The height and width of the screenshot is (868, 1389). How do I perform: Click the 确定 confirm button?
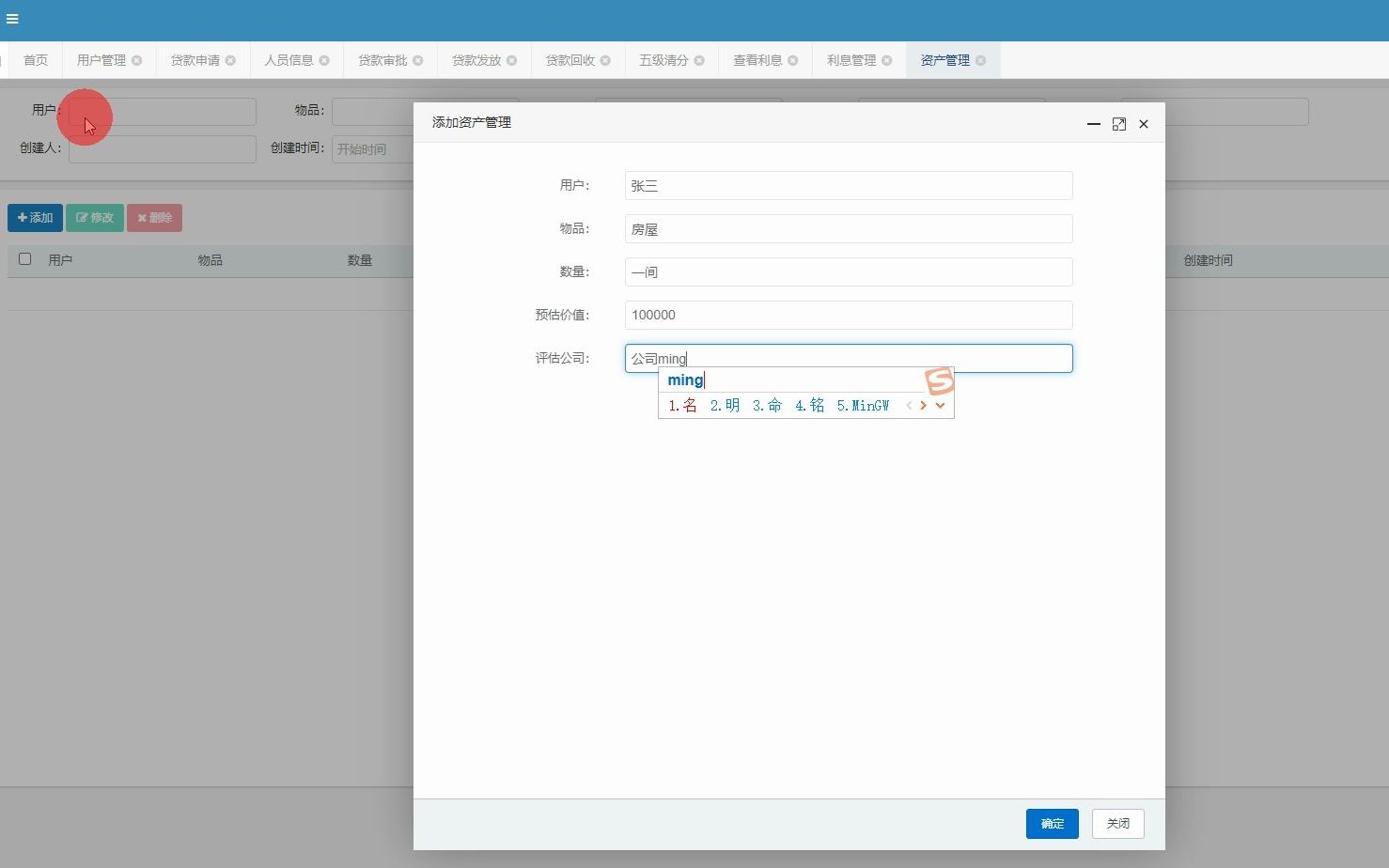1052,823
